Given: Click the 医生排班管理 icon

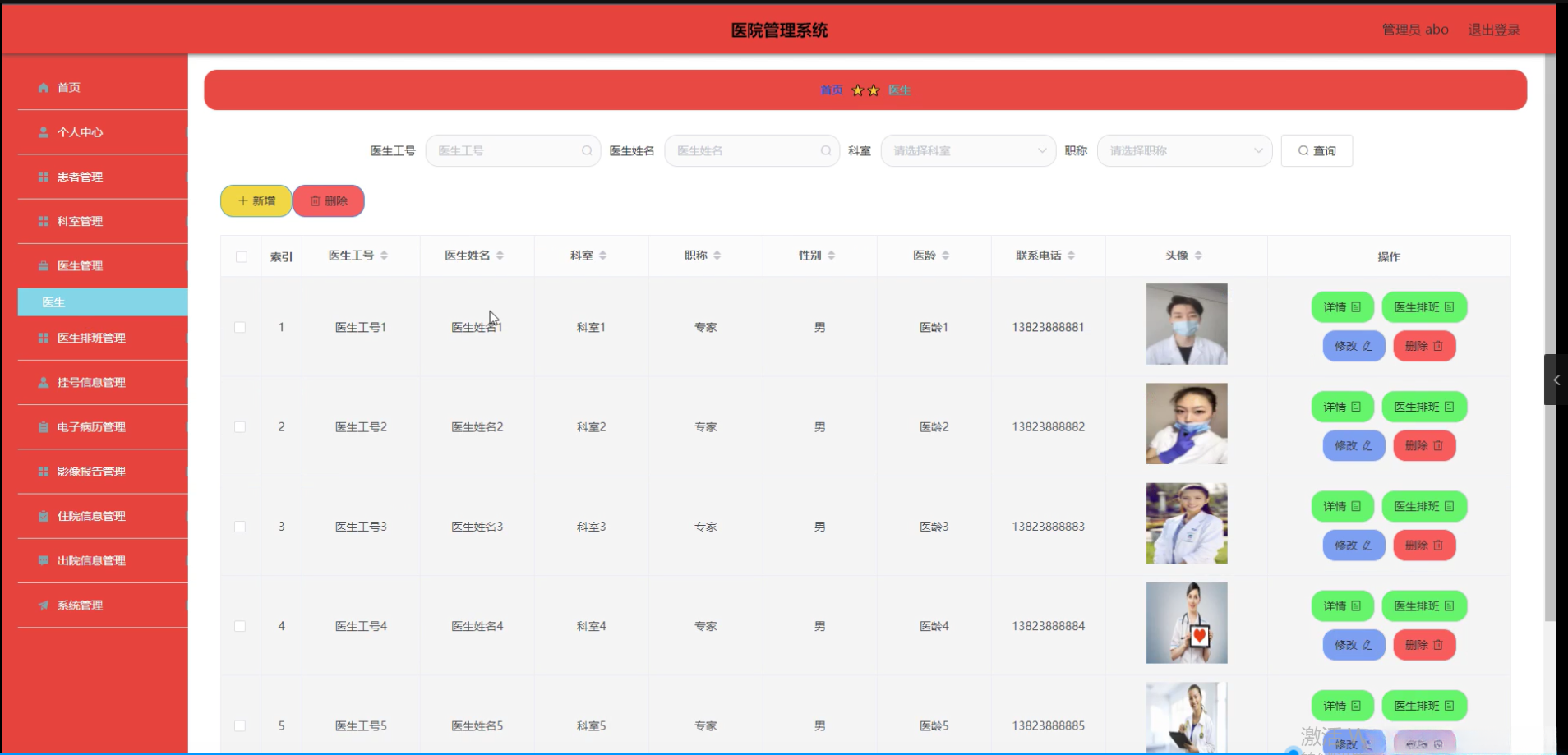Looking at the screenshot, I should [42, 338].
